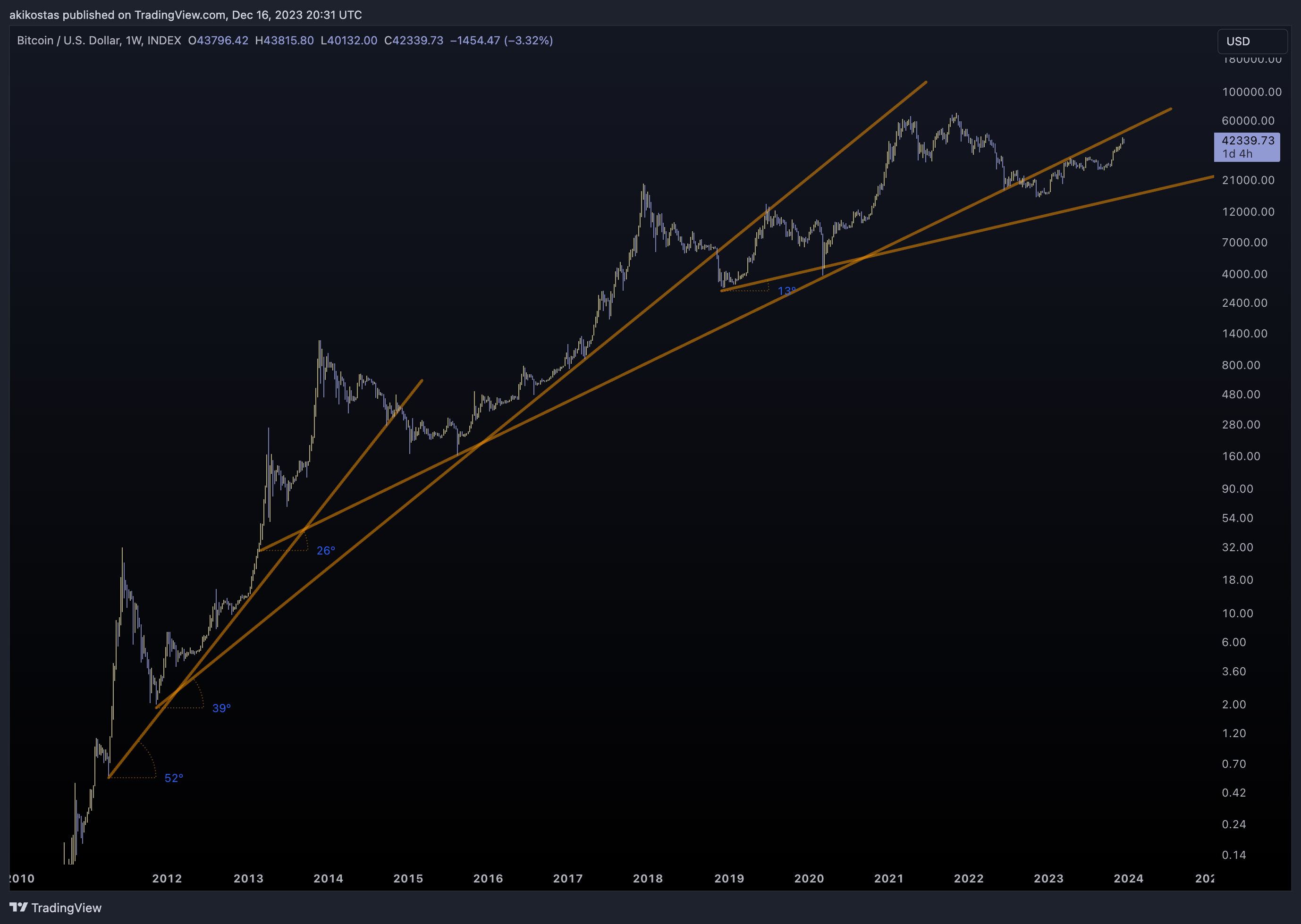The image size is (1301, 924).
Task: Click the 280.00 price scale label
Action: [1241, 424]
